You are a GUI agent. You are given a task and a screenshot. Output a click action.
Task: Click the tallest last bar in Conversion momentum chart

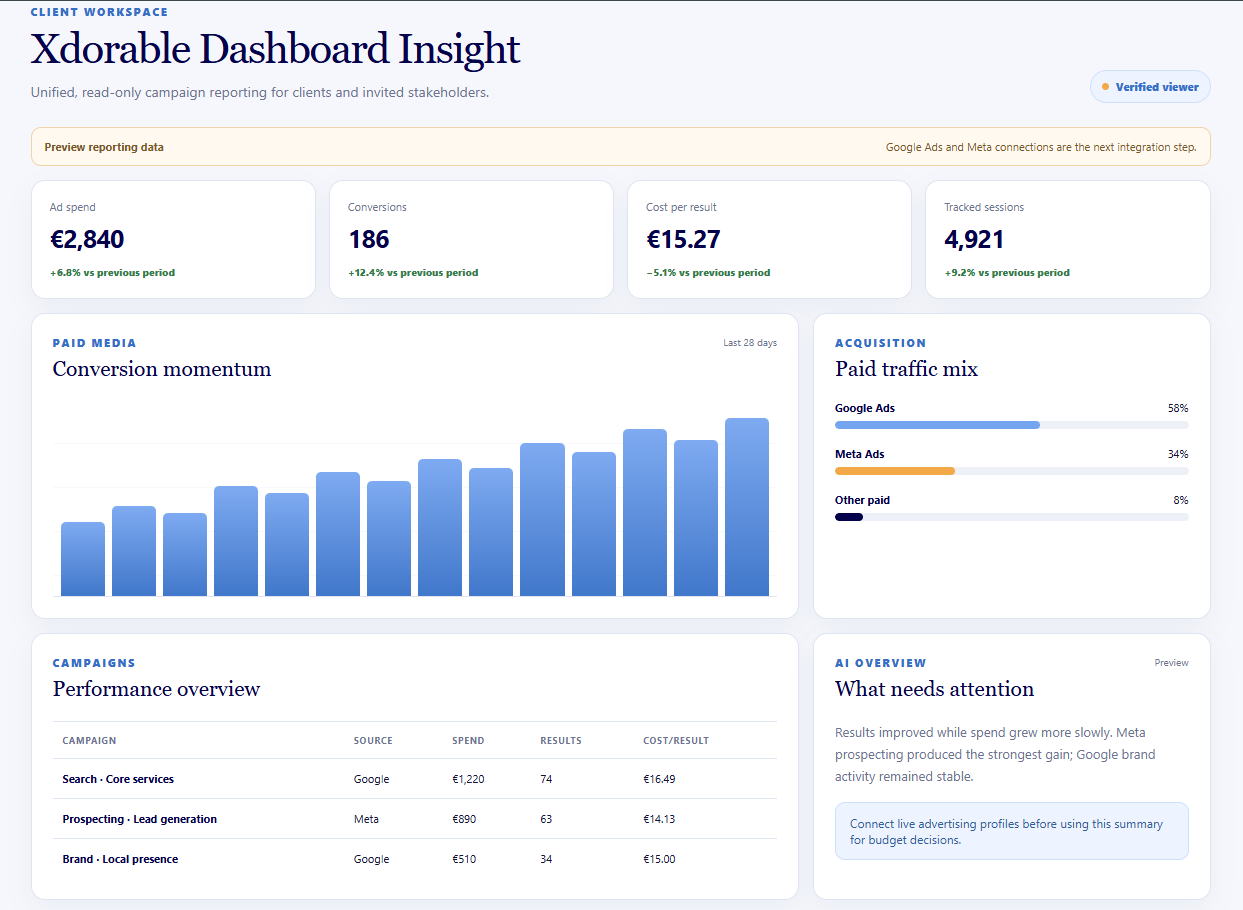point(747,507)
